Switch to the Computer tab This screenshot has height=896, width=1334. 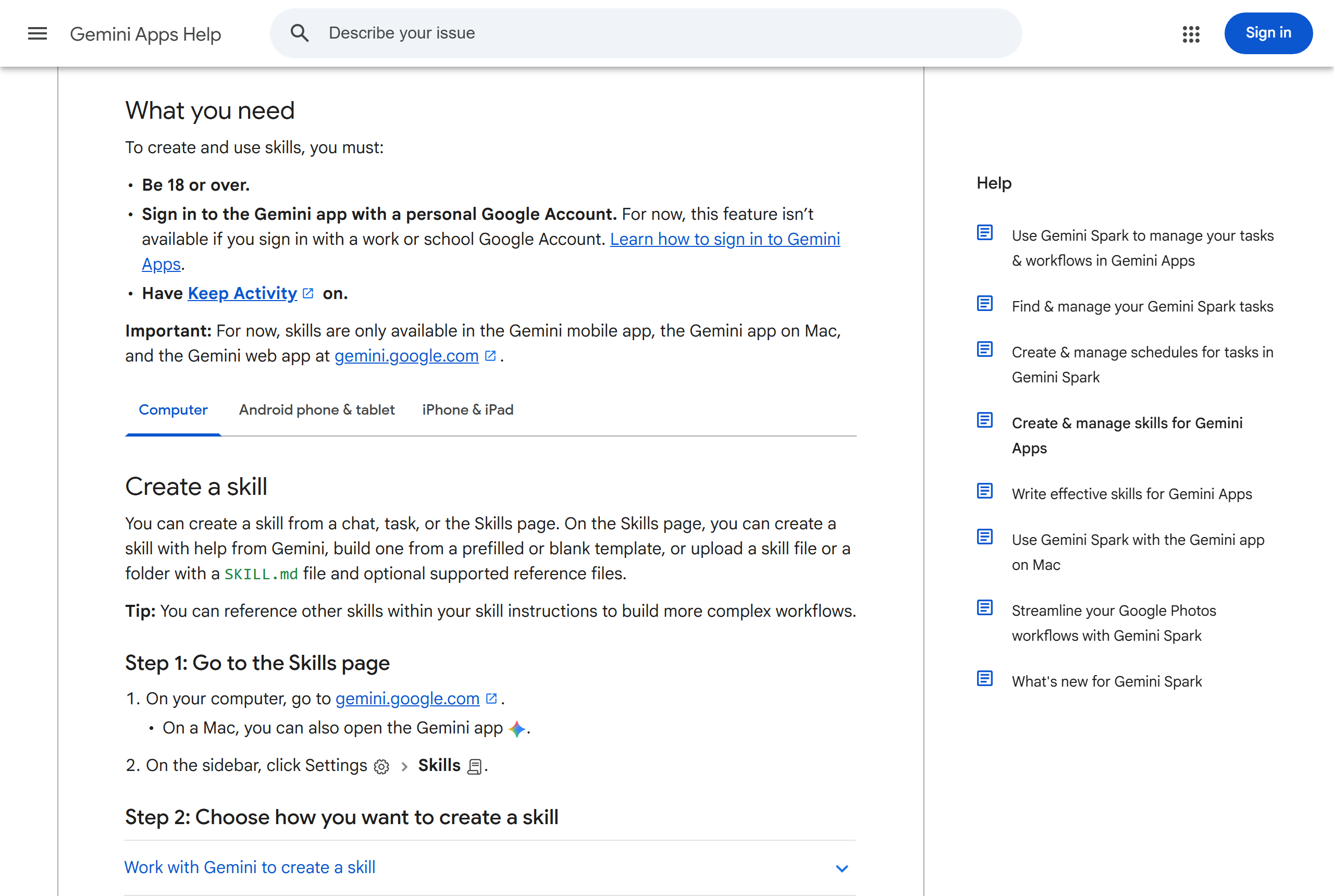point(173,410)
